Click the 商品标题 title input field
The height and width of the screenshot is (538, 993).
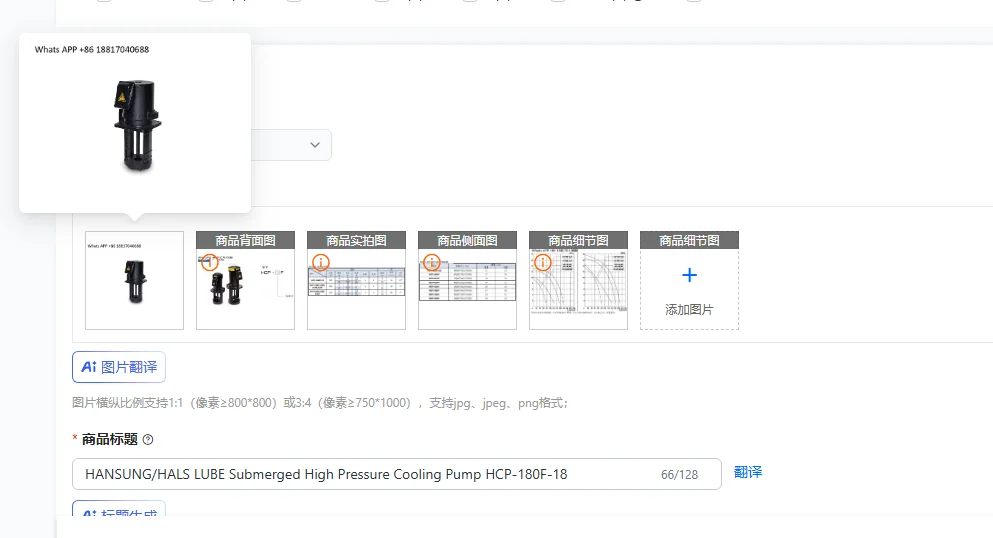click(x=397, y=474)
